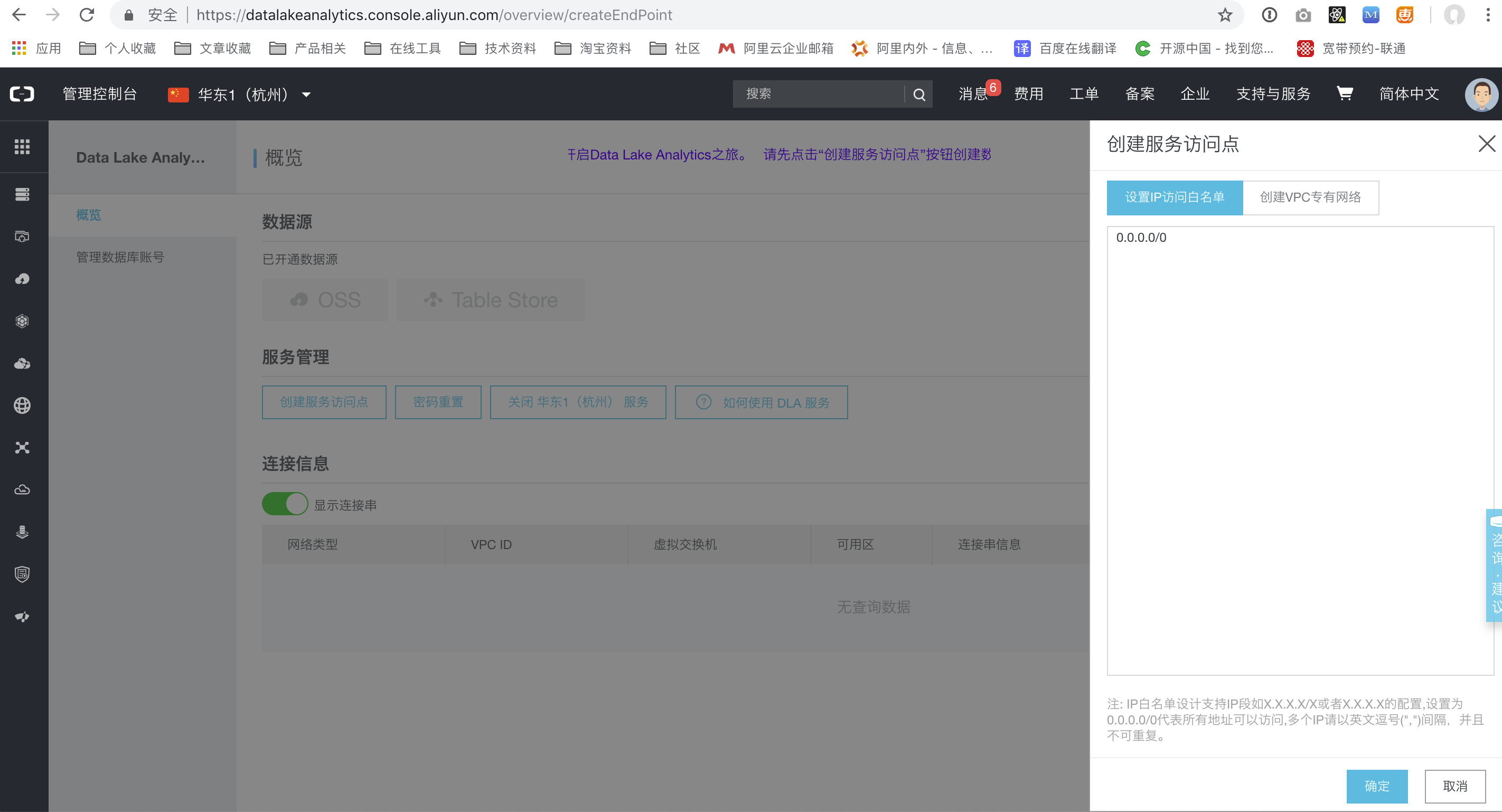This screenshot has width=1502, height=812.
Task: Bookmark this page with the star icon
Action: 1224,15
